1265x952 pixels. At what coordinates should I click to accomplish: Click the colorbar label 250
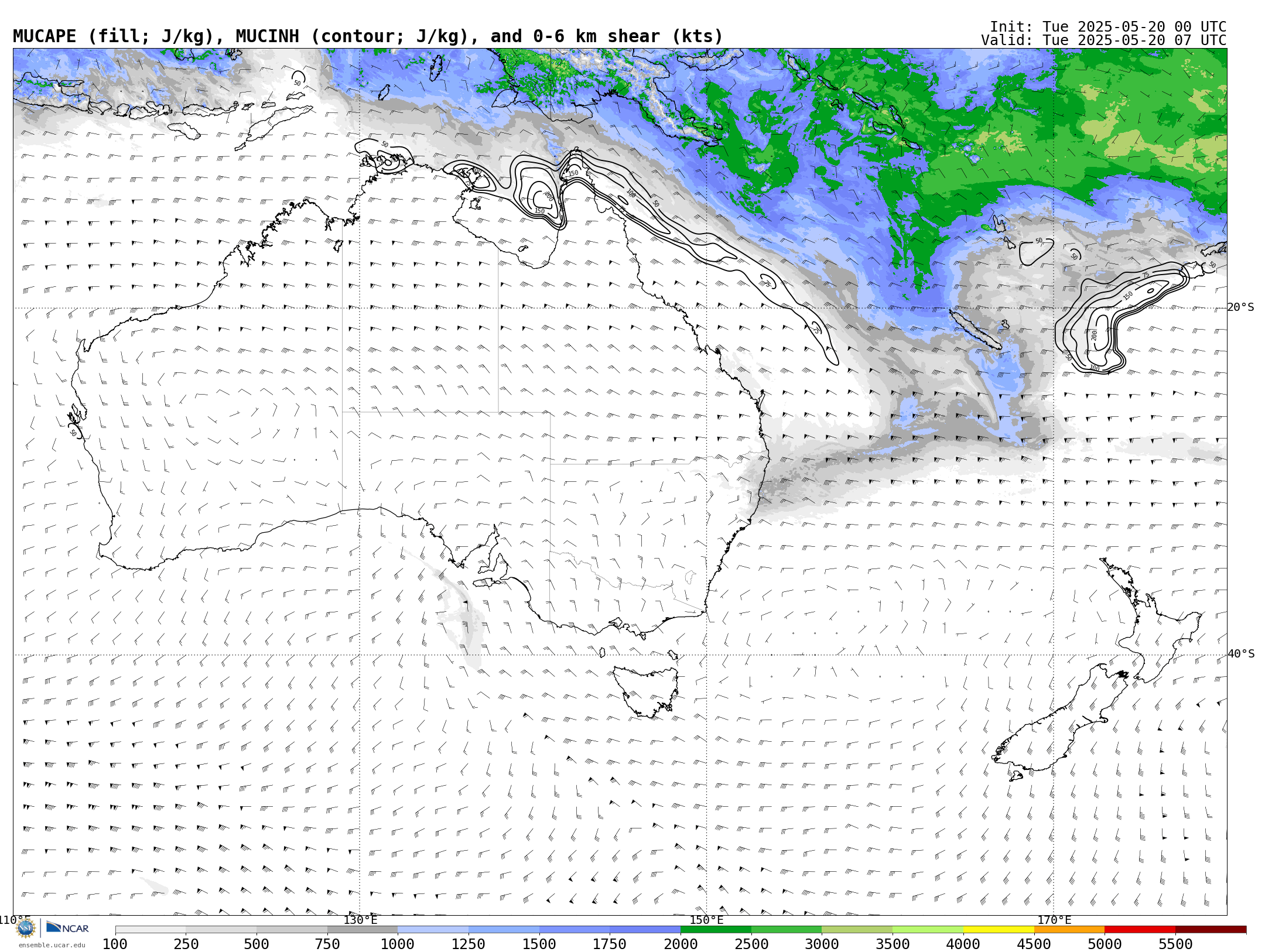[x=186, y=944]
